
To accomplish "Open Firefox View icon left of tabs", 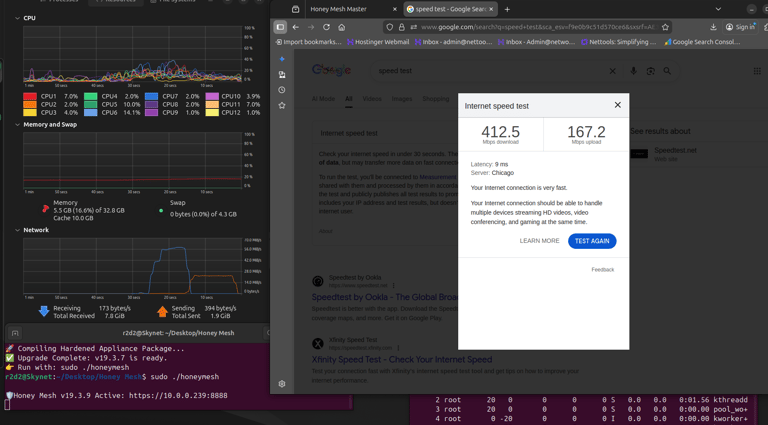I will point(295,9).
